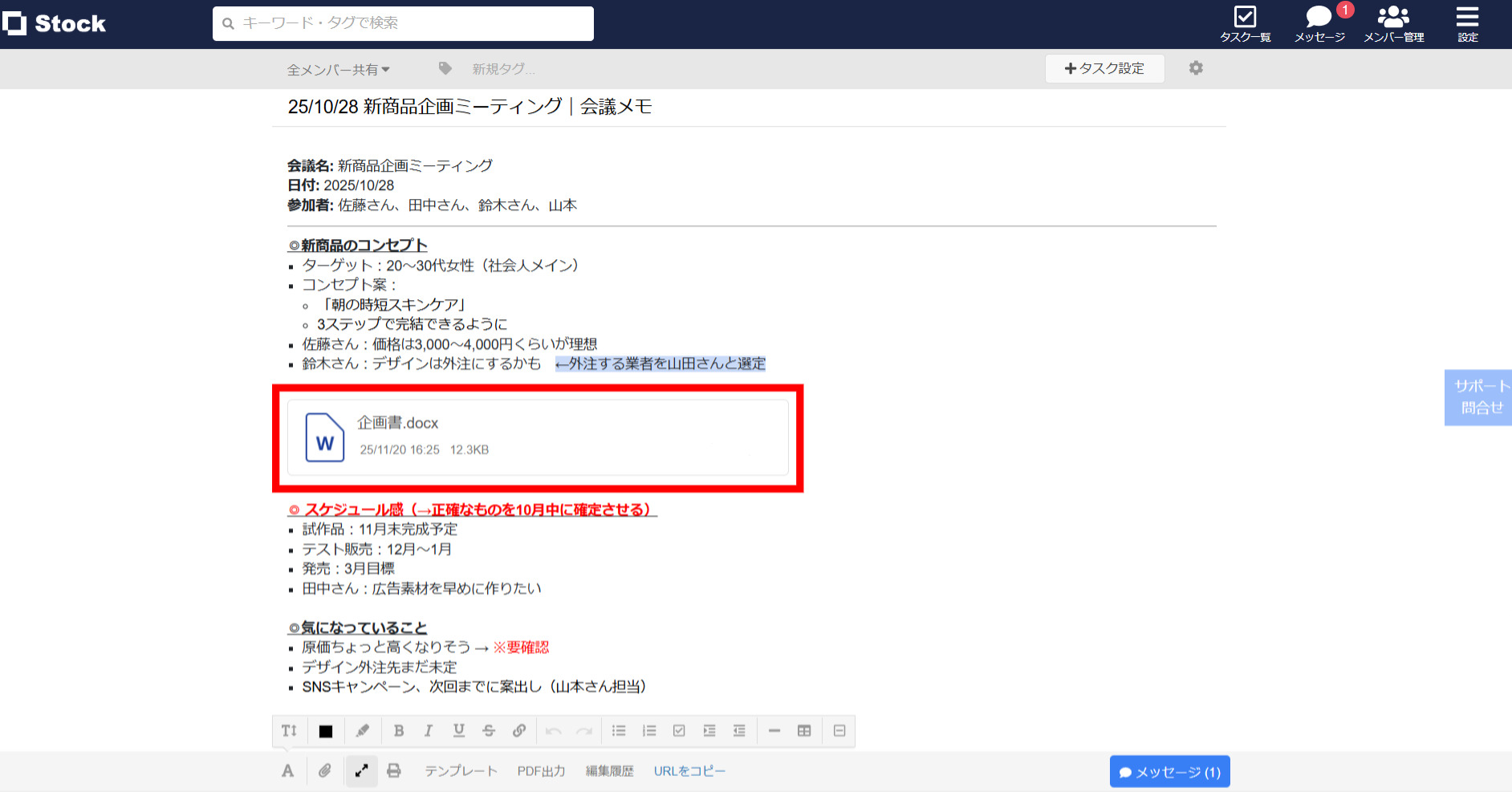The width and height of the screenshot is (1512, 792).
Task: Insert a hyperlink using the chain icon
Action: click(x=519, y=730)
